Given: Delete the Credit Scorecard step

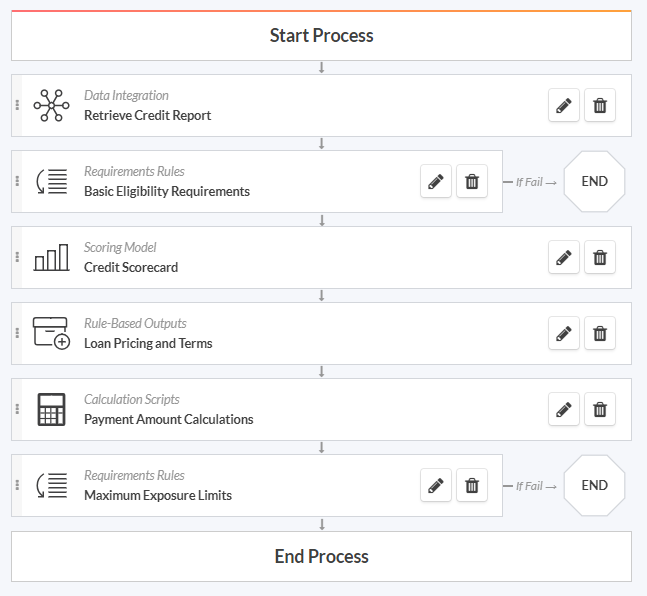Looking at the screenshot, I should (x=600, y=257).
